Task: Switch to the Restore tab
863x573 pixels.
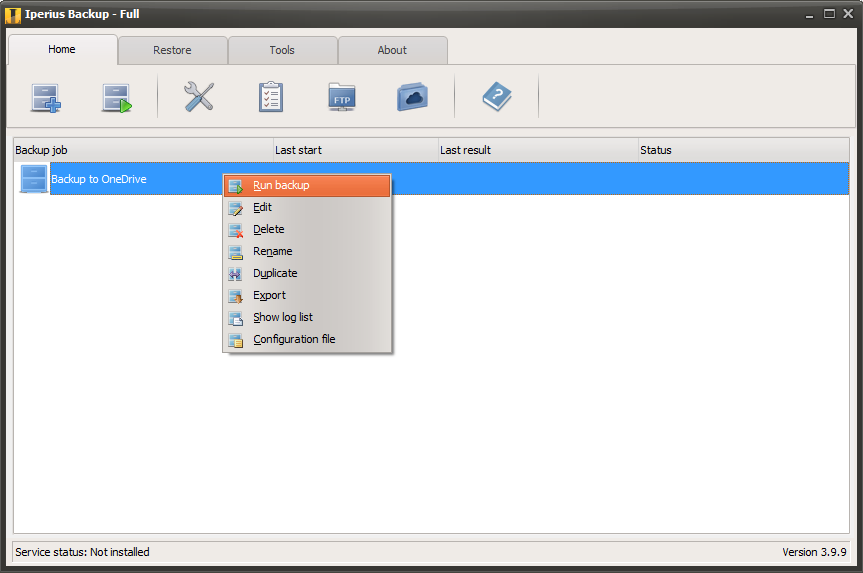Action: coord(172,50)
